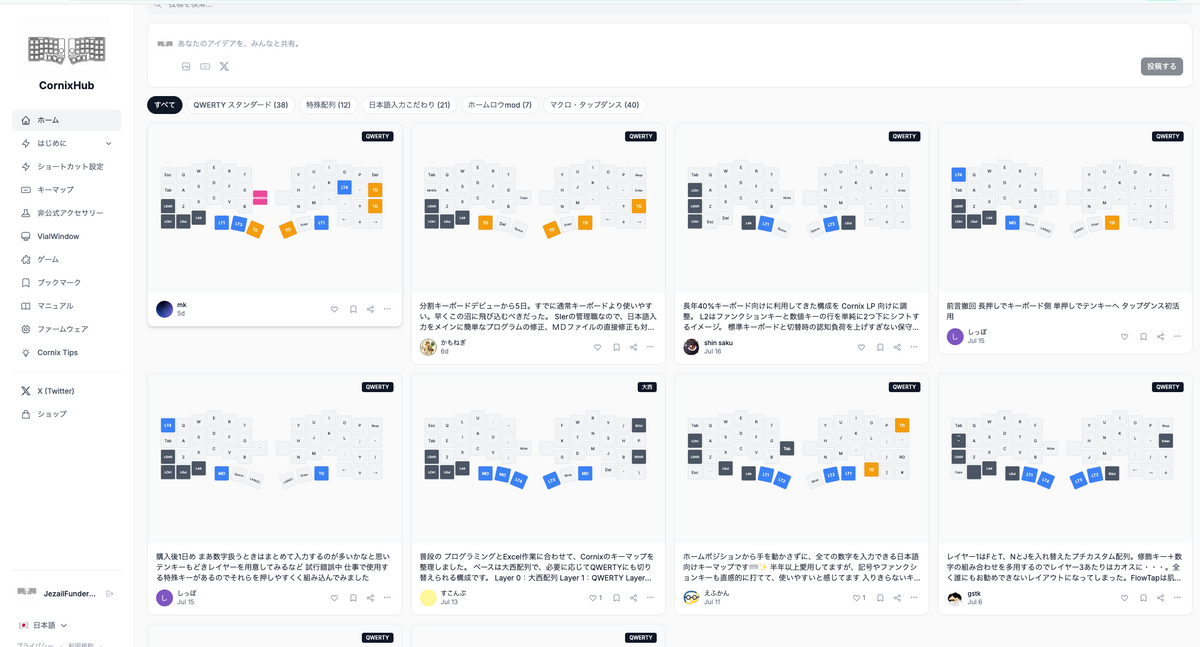The image size is (1200, 647).
Task: Open VialWindow in the sidebar
Action: click(67, 236)
